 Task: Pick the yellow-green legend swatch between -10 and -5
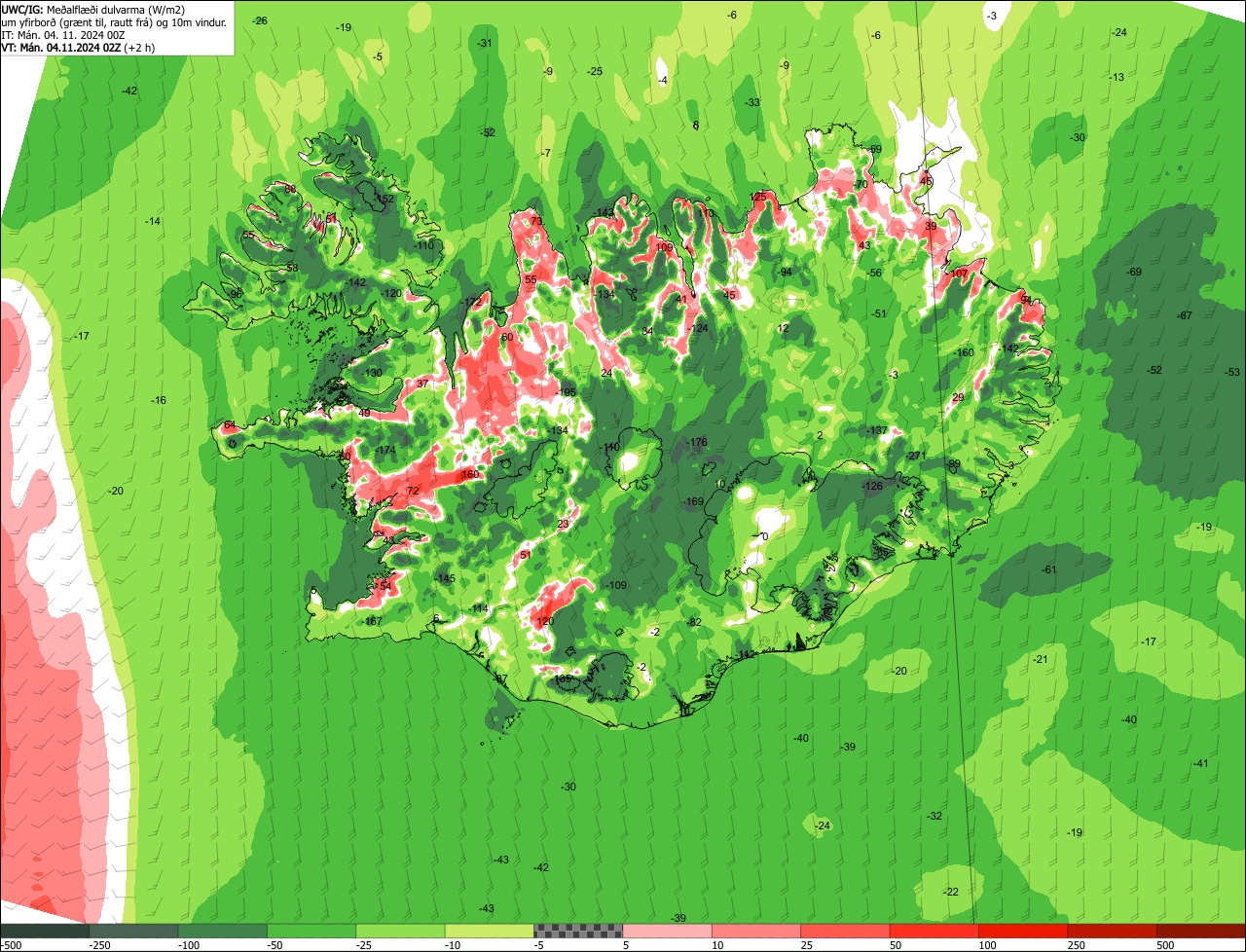pyautogui.click(x=490, y=931)
